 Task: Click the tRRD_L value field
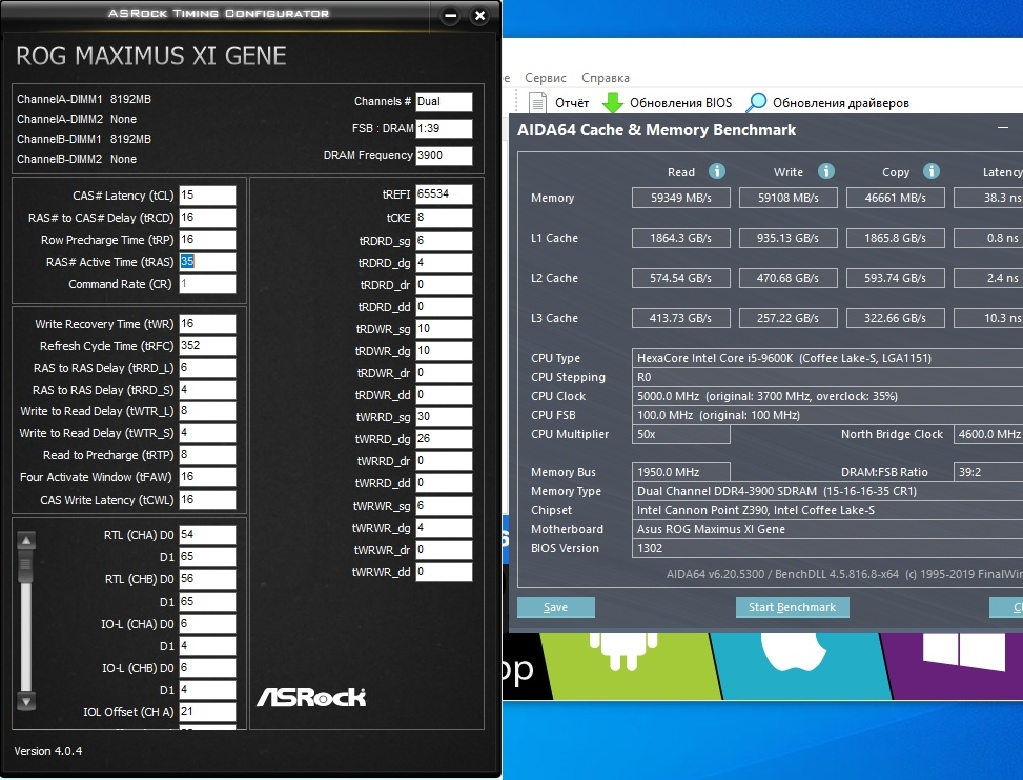[207, 368]
